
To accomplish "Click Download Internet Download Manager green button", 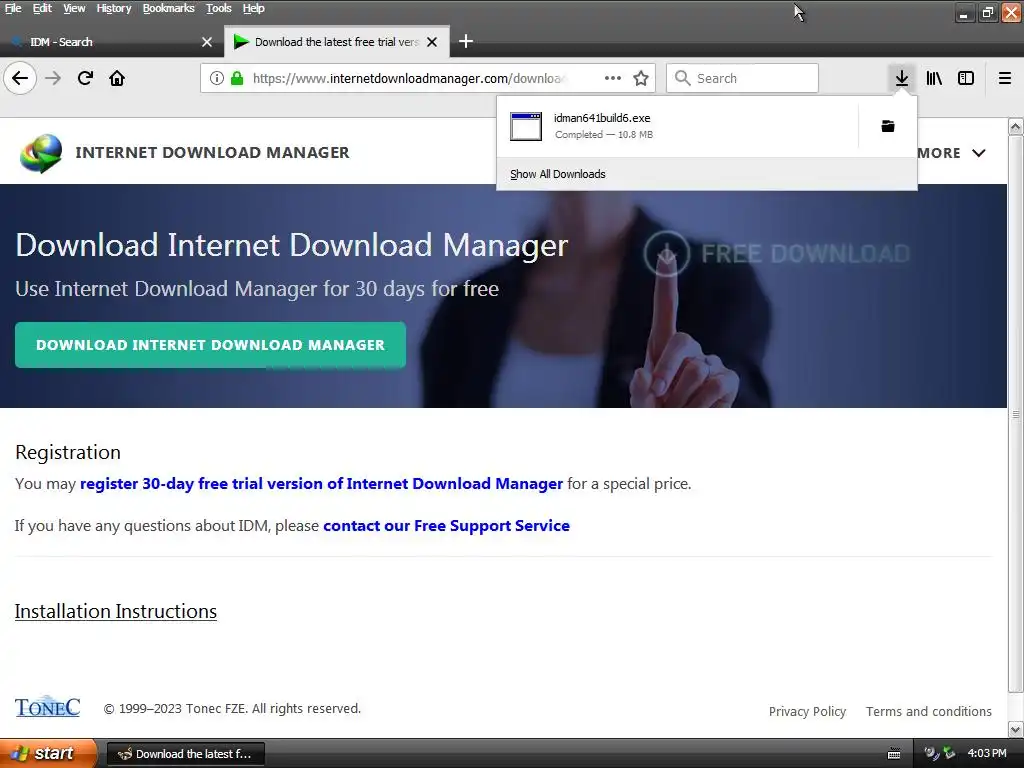I will 210,345.
